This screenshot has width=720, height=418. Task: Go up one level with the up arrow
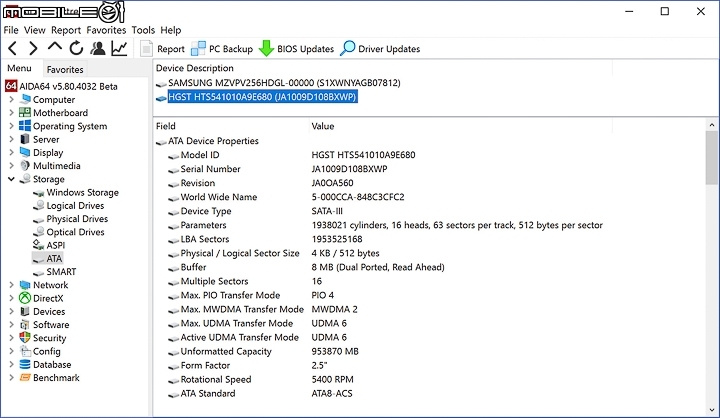pos(55,47)
